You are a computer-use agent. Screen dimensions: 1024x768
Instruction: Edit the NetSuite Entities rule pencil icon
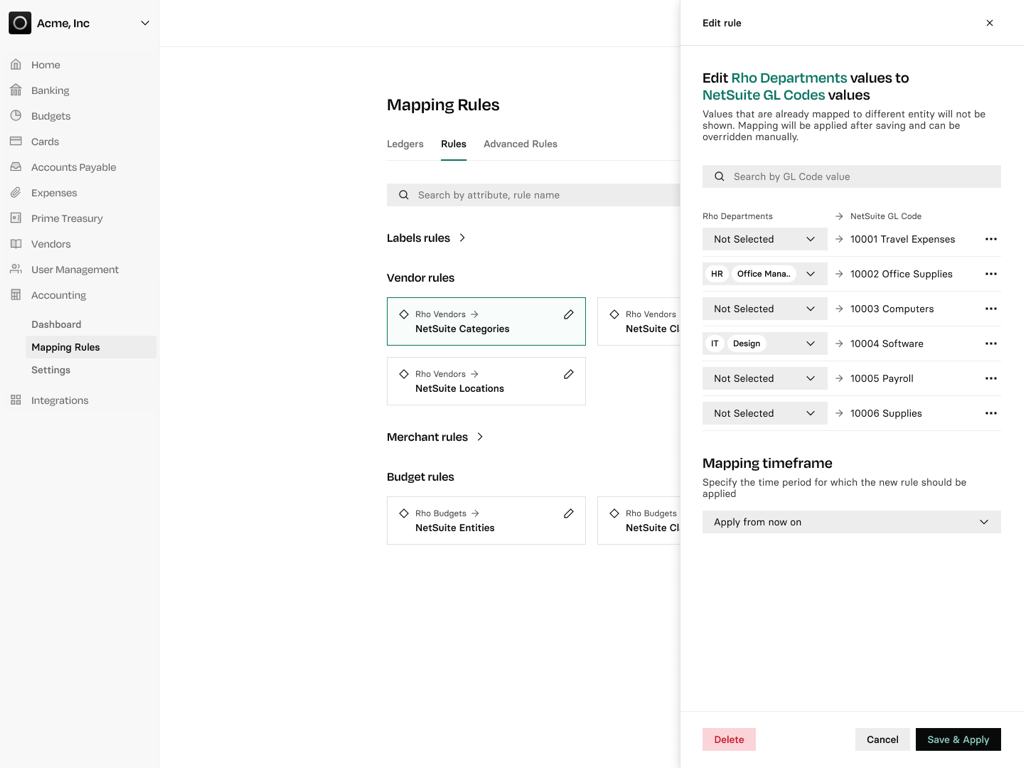point(569,513)
